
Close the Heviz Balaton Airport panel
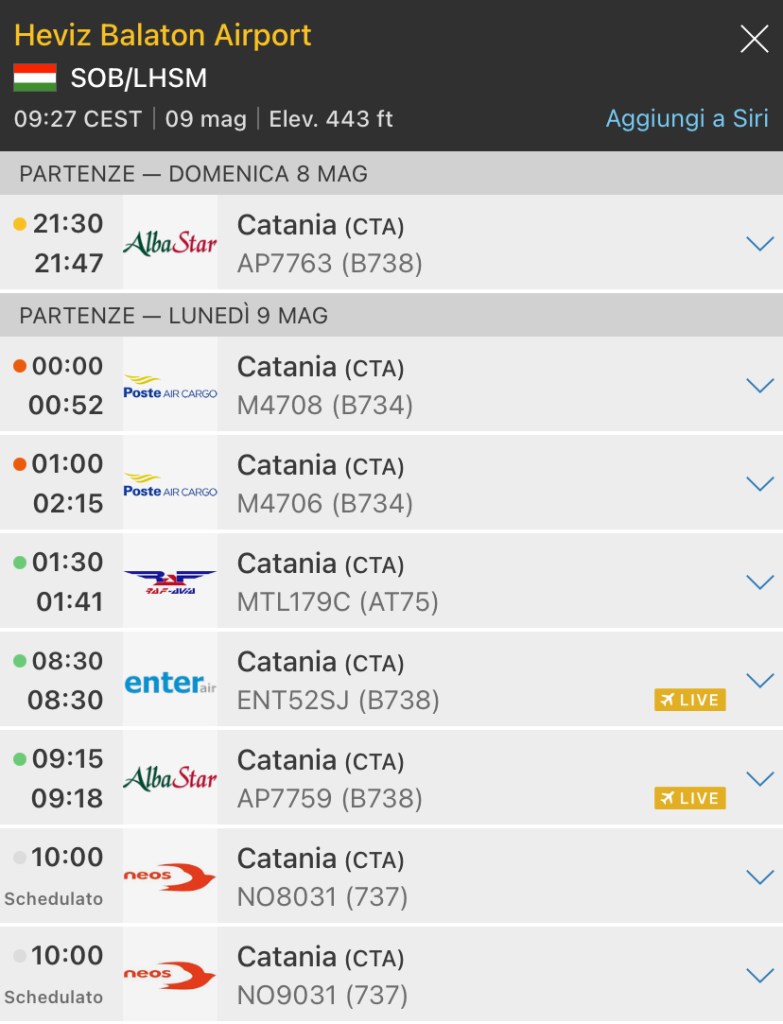[x=754, y=39]
